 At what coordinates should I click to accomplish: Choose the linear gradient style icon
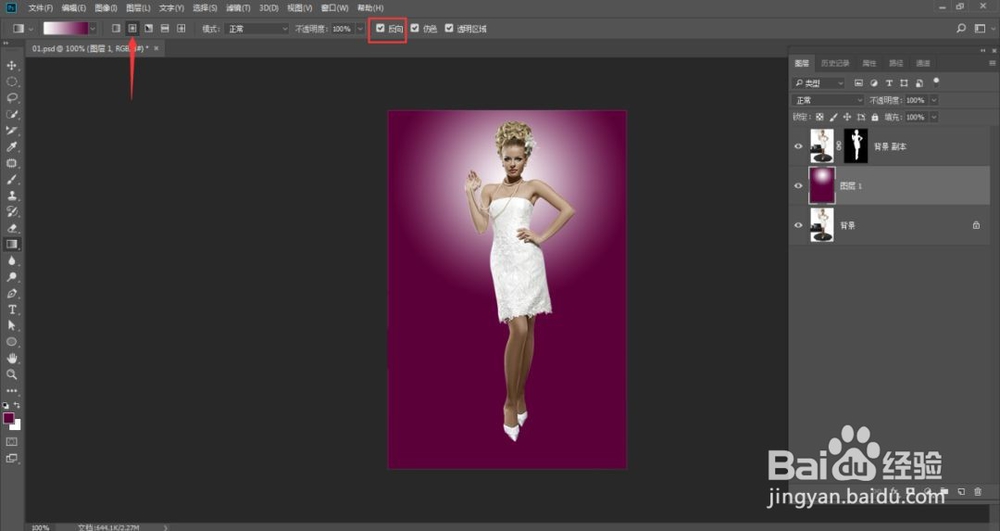pos(115,29)
